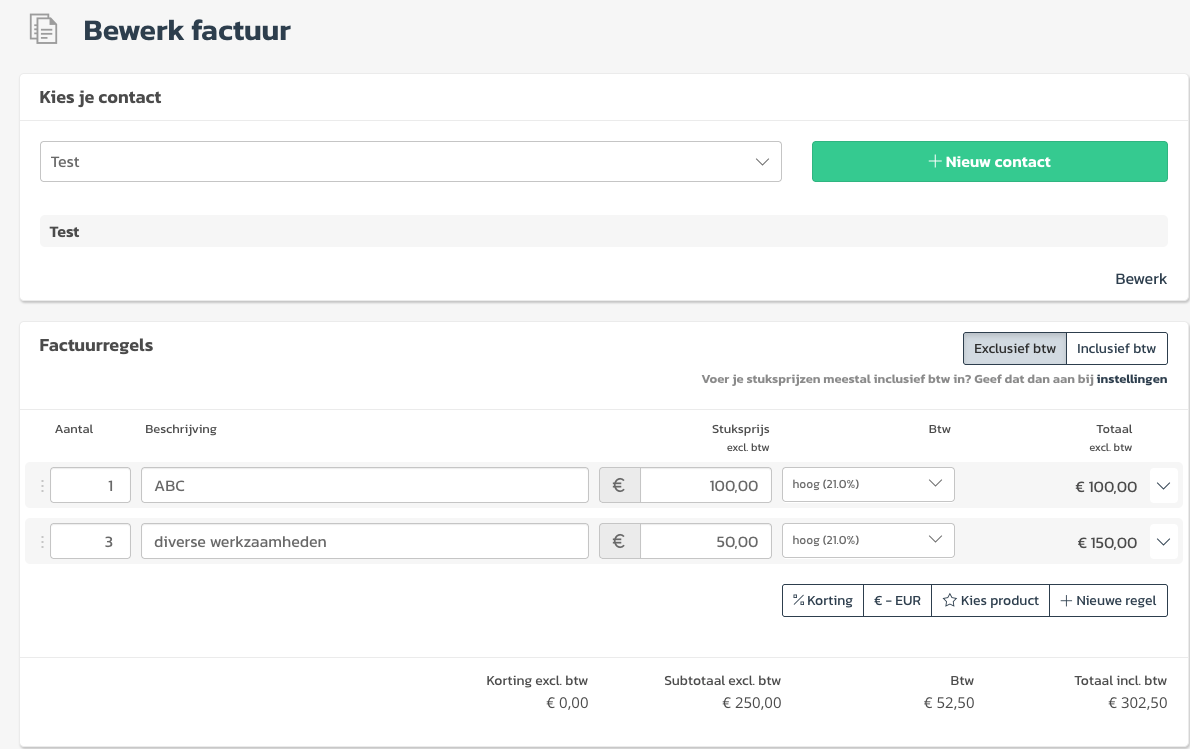Click the invoice document icon beside the title
Viewport: 1190px width, 749px height.
[43, 30]
